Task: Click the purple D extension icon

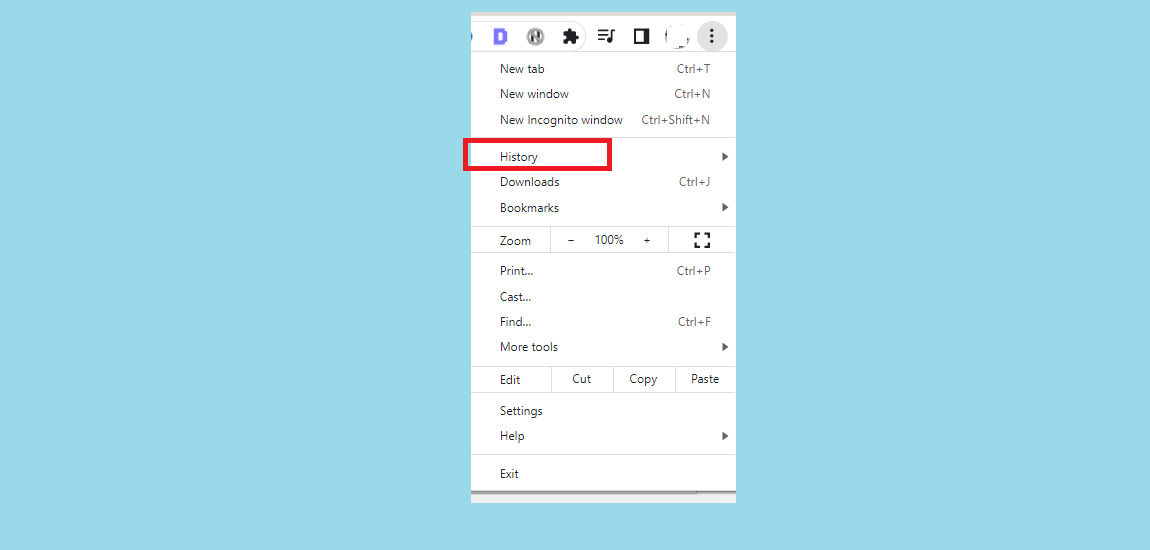Action: coord(501,36)
